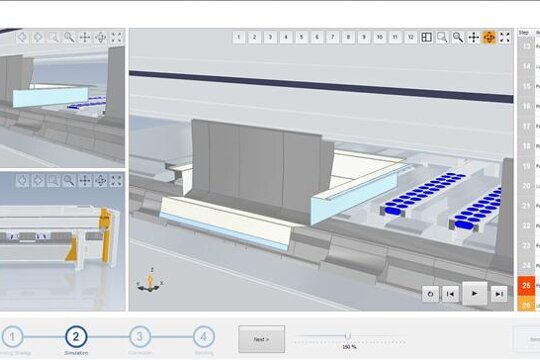Viewport: 540px width, 360px height.
Task: Click the Next > button
Action: point(262,339)
